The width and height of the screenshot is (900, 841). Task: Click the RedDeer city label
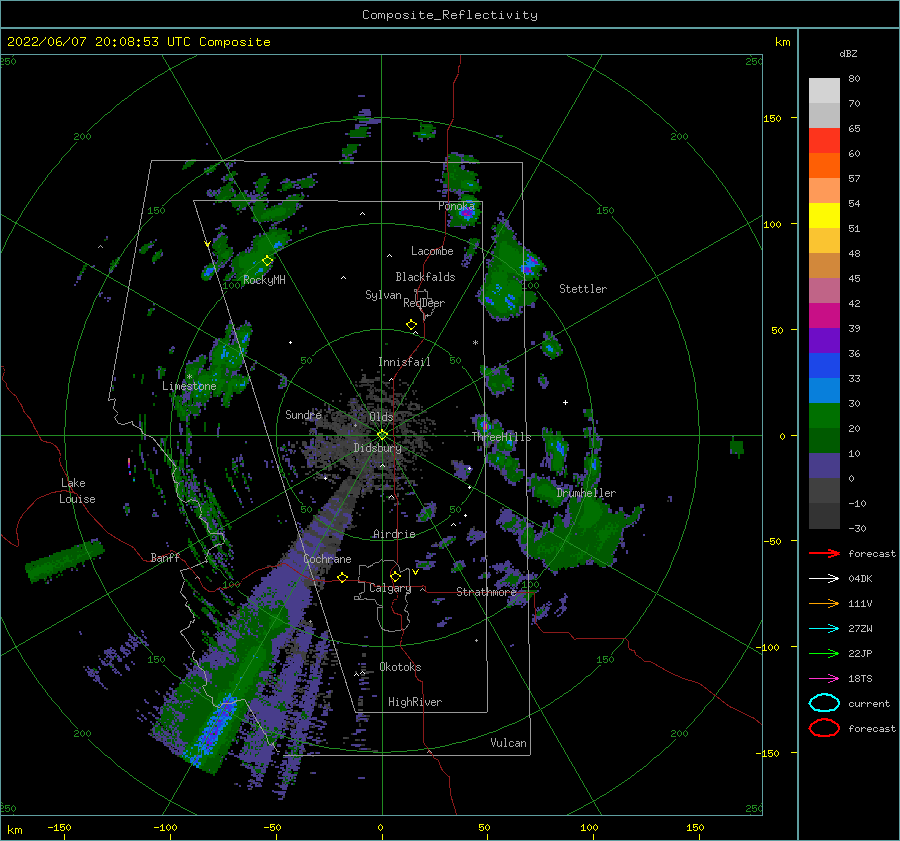pos(424,303)
